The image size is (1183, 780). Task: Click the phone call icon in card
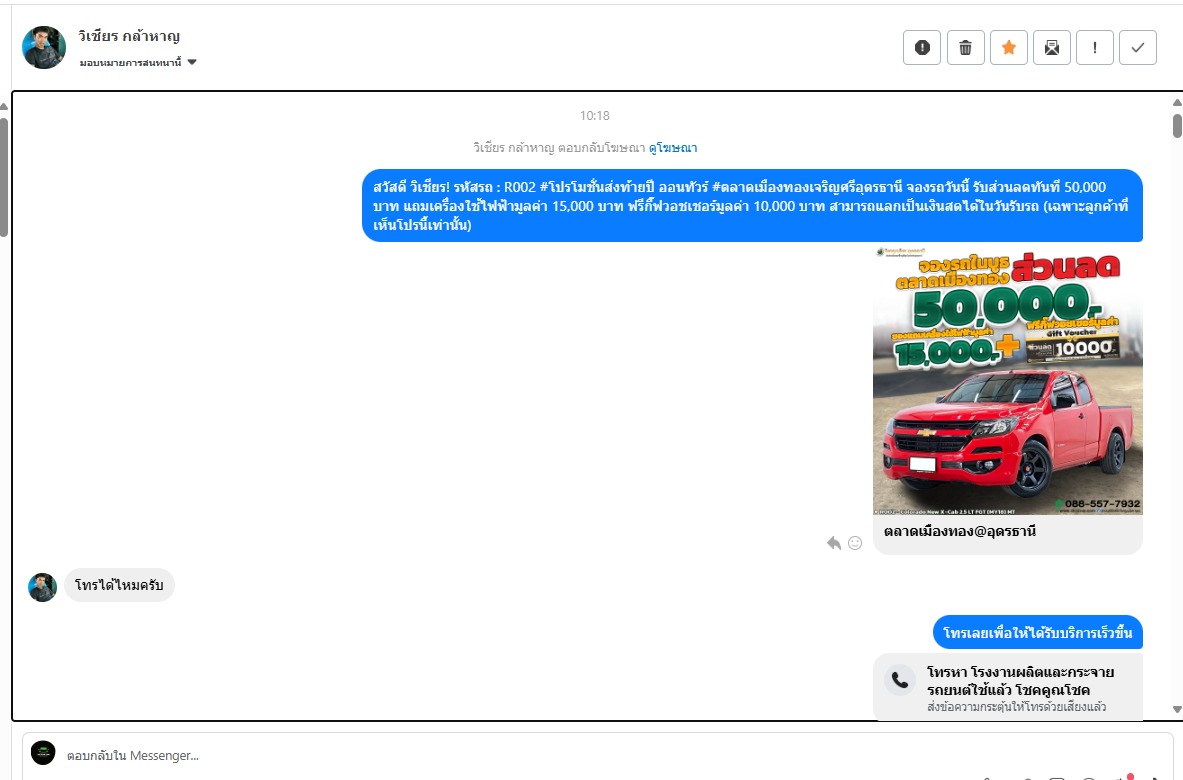tap(900, 680)
